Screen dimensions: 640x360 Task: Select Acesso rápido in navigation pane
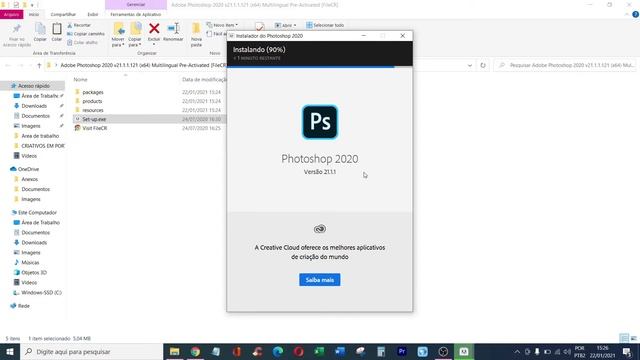point(34,86)
